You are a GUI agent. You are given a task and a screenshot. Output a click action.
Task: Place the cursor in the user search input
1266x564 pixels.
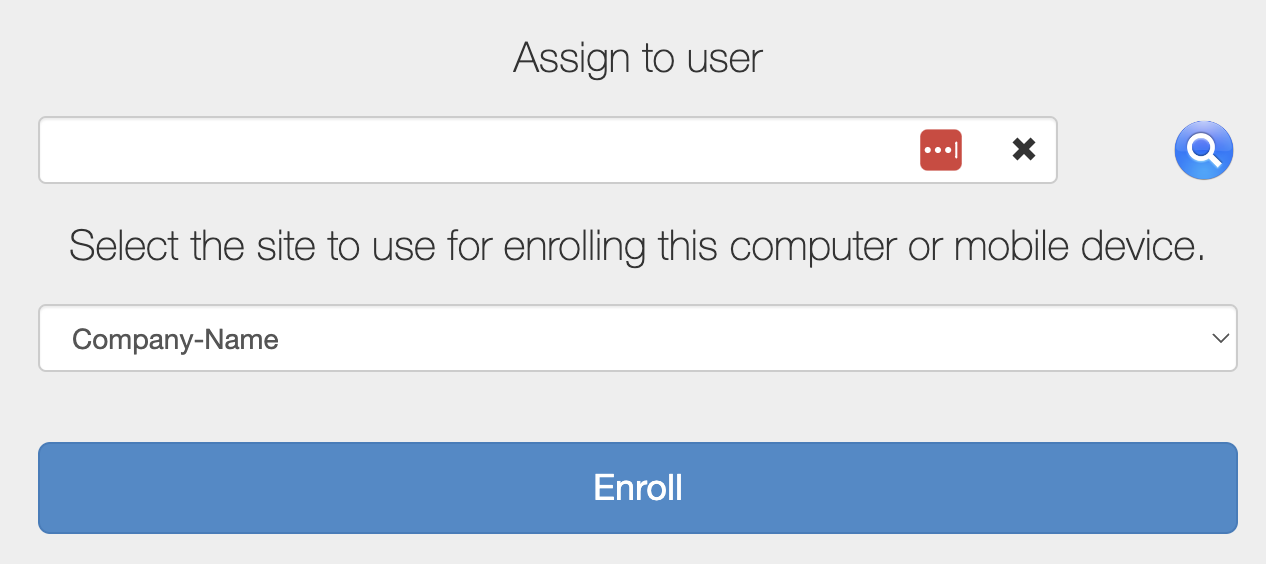coord(470,150)
